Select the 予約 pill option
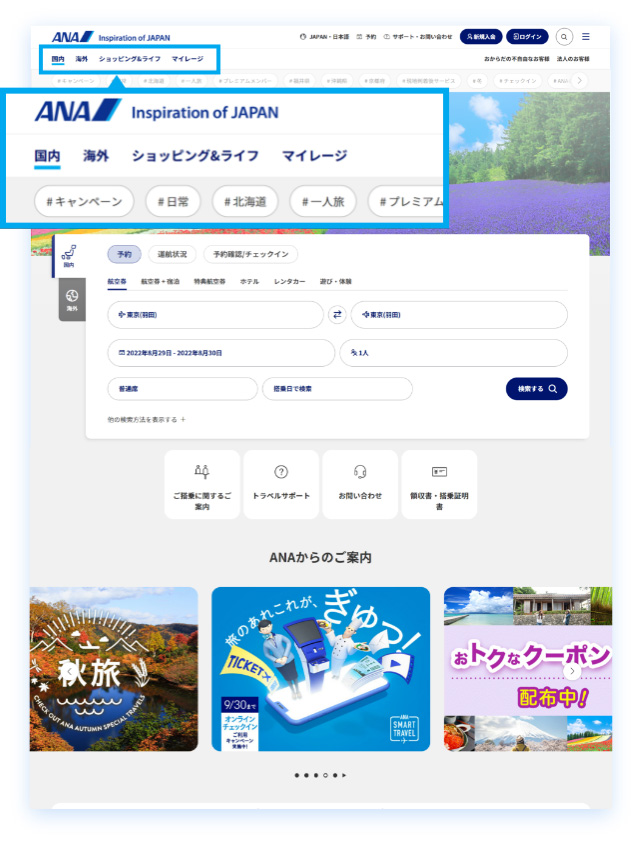The height and width of the screenshot is (844, 640). [x=125, y=254]
